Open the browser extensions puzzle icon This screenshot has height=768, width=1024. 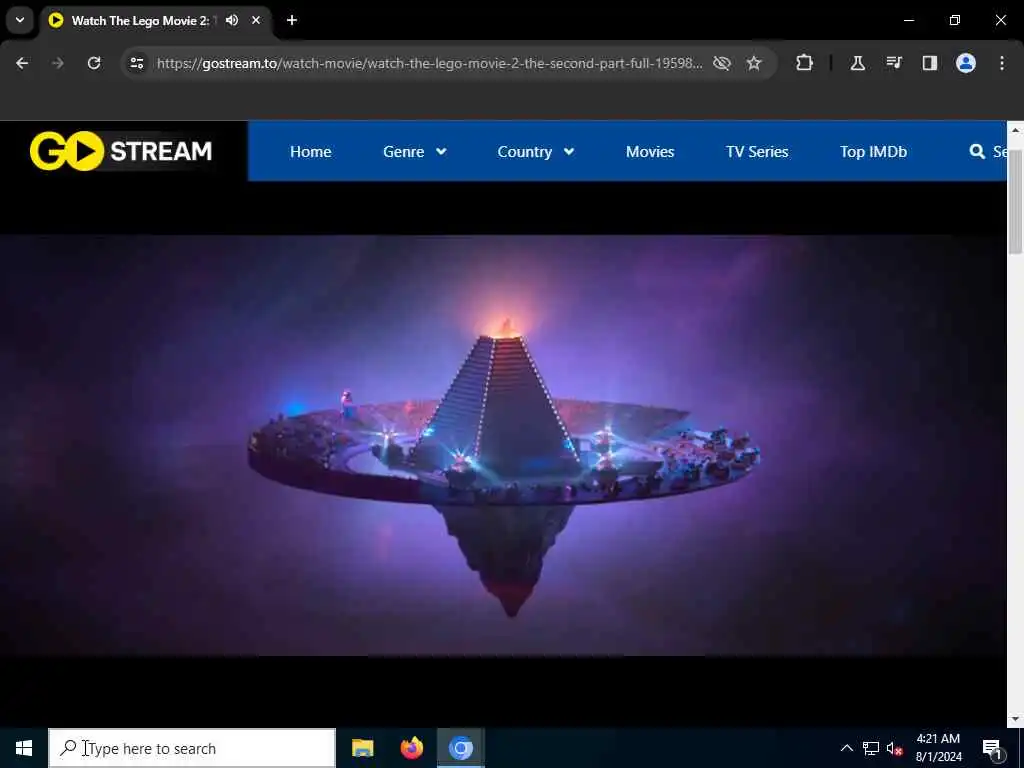[x=805, y=63]
